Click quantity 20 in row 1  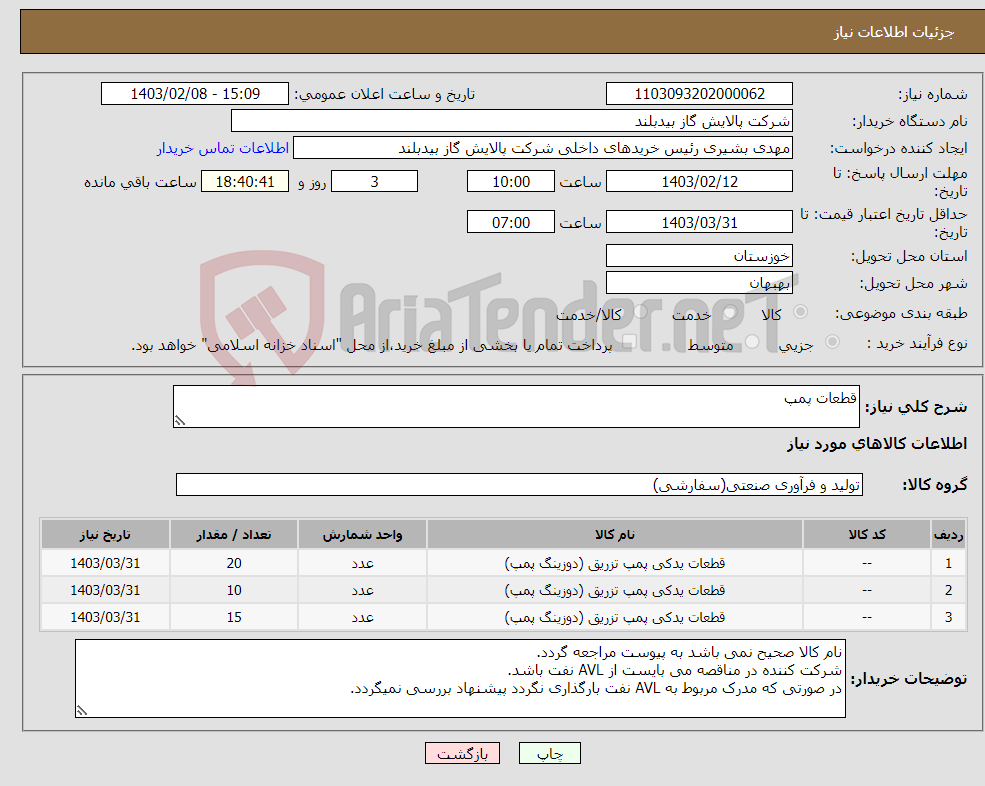pyautogui.click(x=234, y=563)
